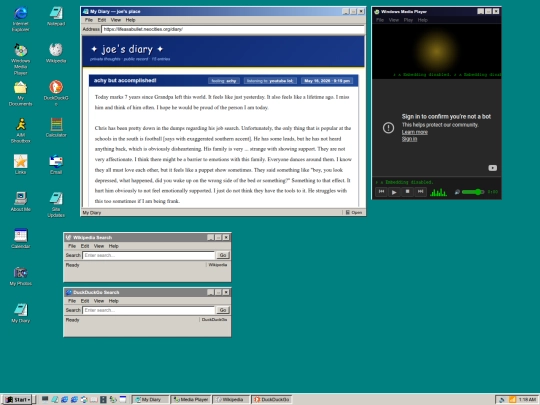The width and height of the screenshot is (540, 405).
Task: Click the Sign in link in Media Player
Action: click(409, 139)
